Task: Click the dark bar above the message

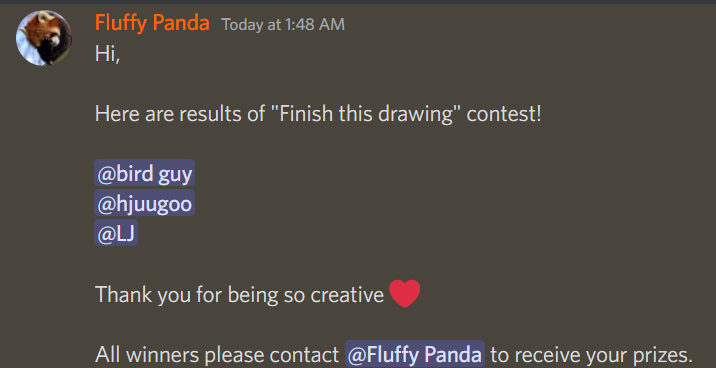Action: [358, 2]
